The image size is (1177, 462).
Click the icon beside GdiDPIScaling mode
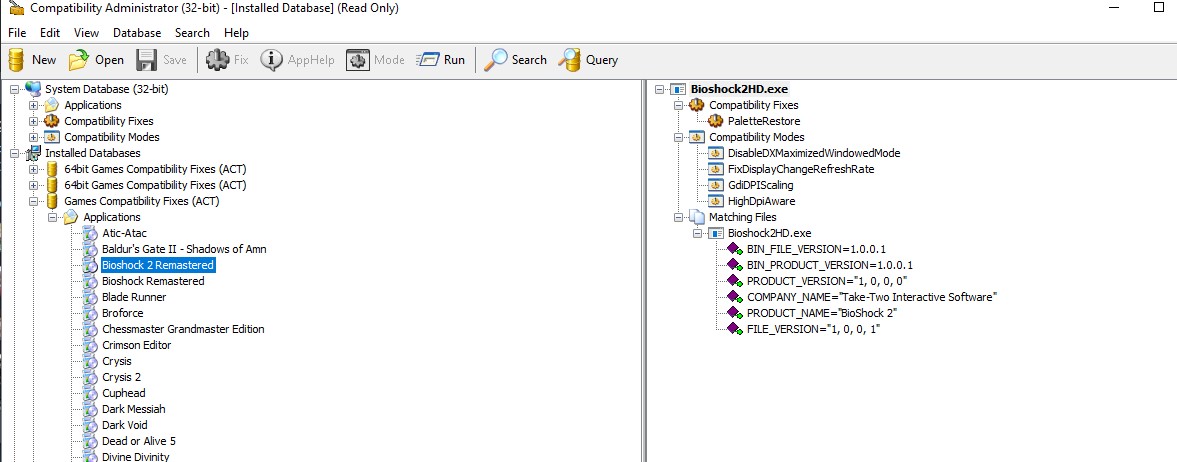716,185
